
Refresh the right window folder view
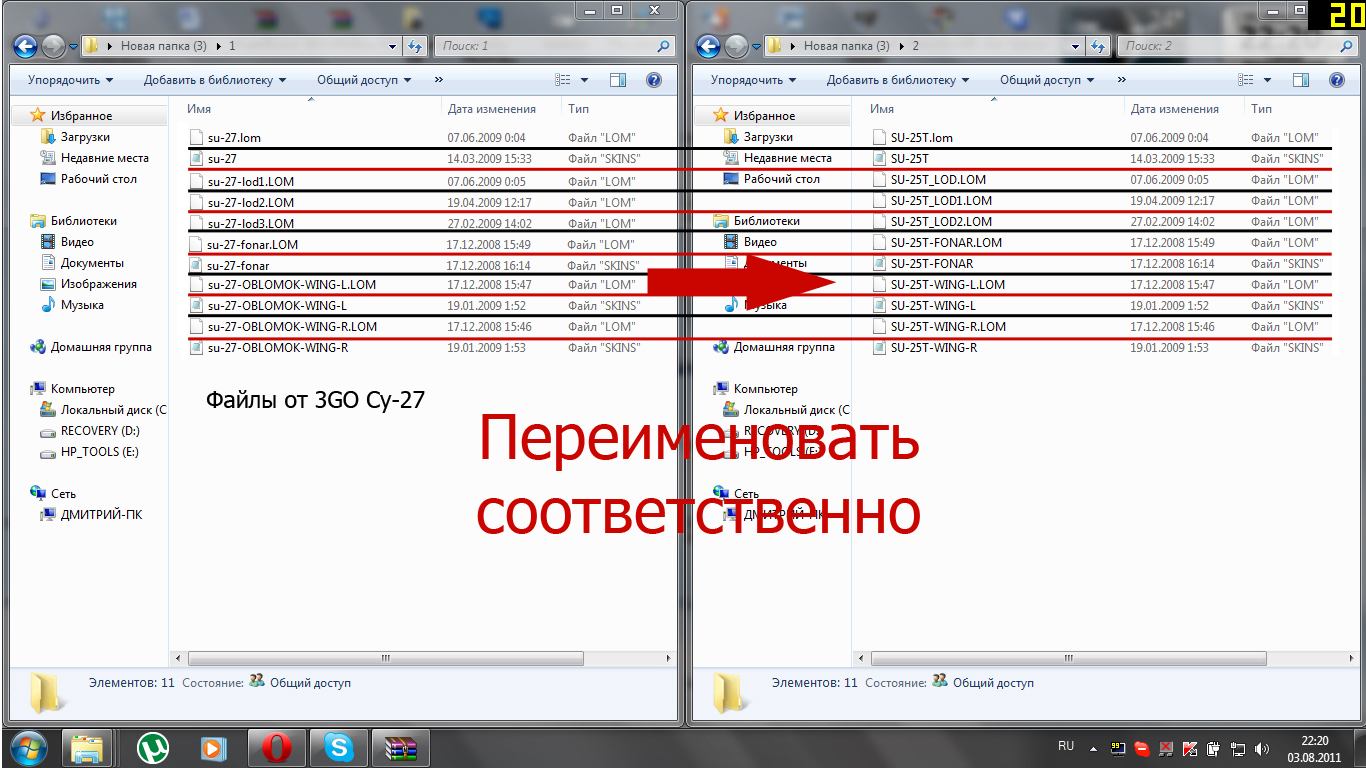click(x=1100, y=46)
